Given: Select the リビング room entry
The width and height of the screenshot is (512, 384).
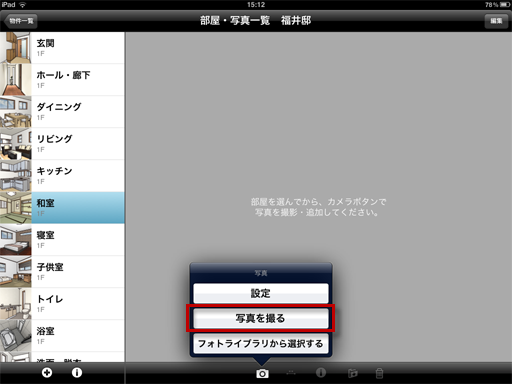Looking at the screenshot, I should 62,144.
